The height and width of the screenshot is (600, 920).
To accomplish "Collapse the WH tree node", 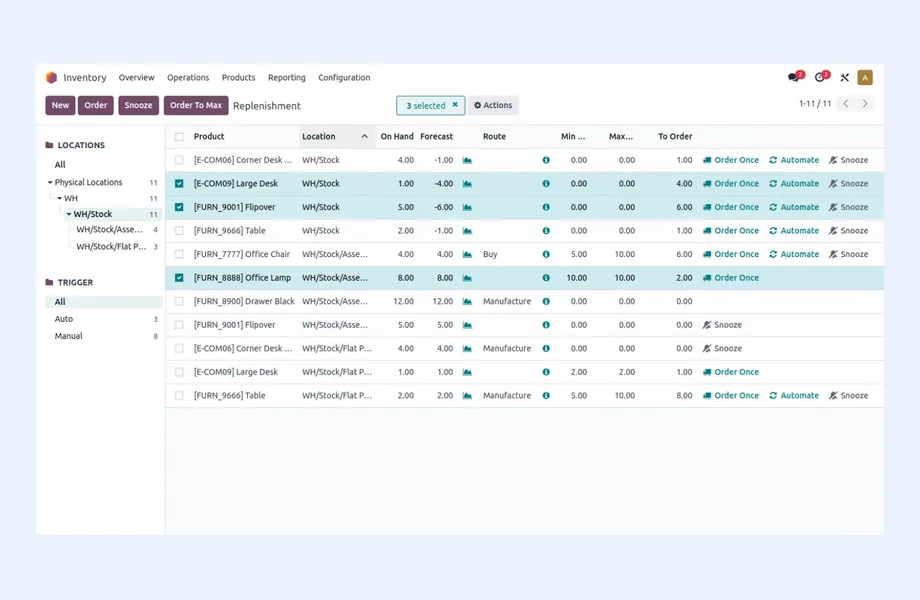I will [59, 198].
